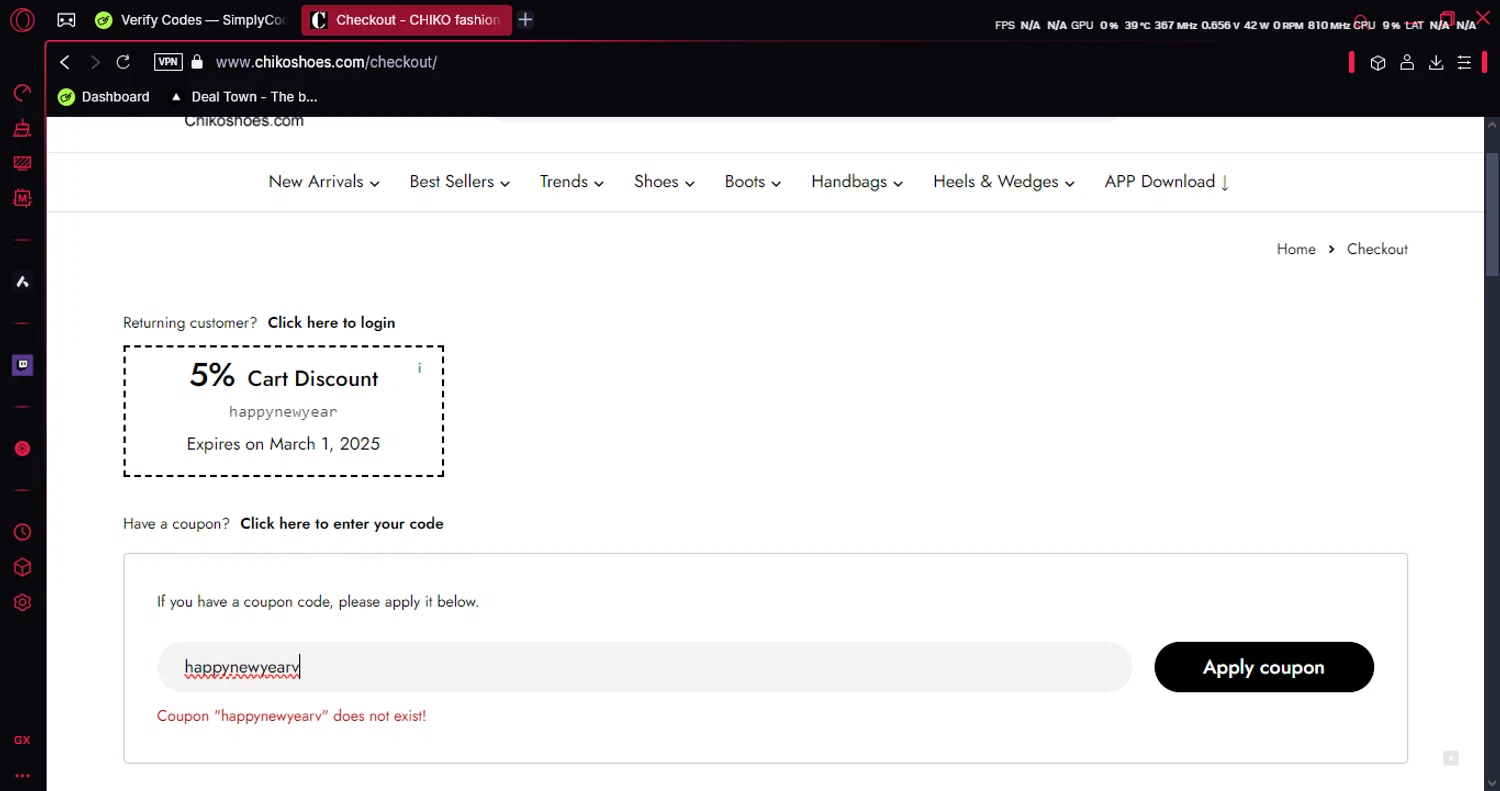Image resolution: width=1500 pixels, height=791 pixels.
Task: Open Easy Setup sliders icon
Action: [1464, 63]
